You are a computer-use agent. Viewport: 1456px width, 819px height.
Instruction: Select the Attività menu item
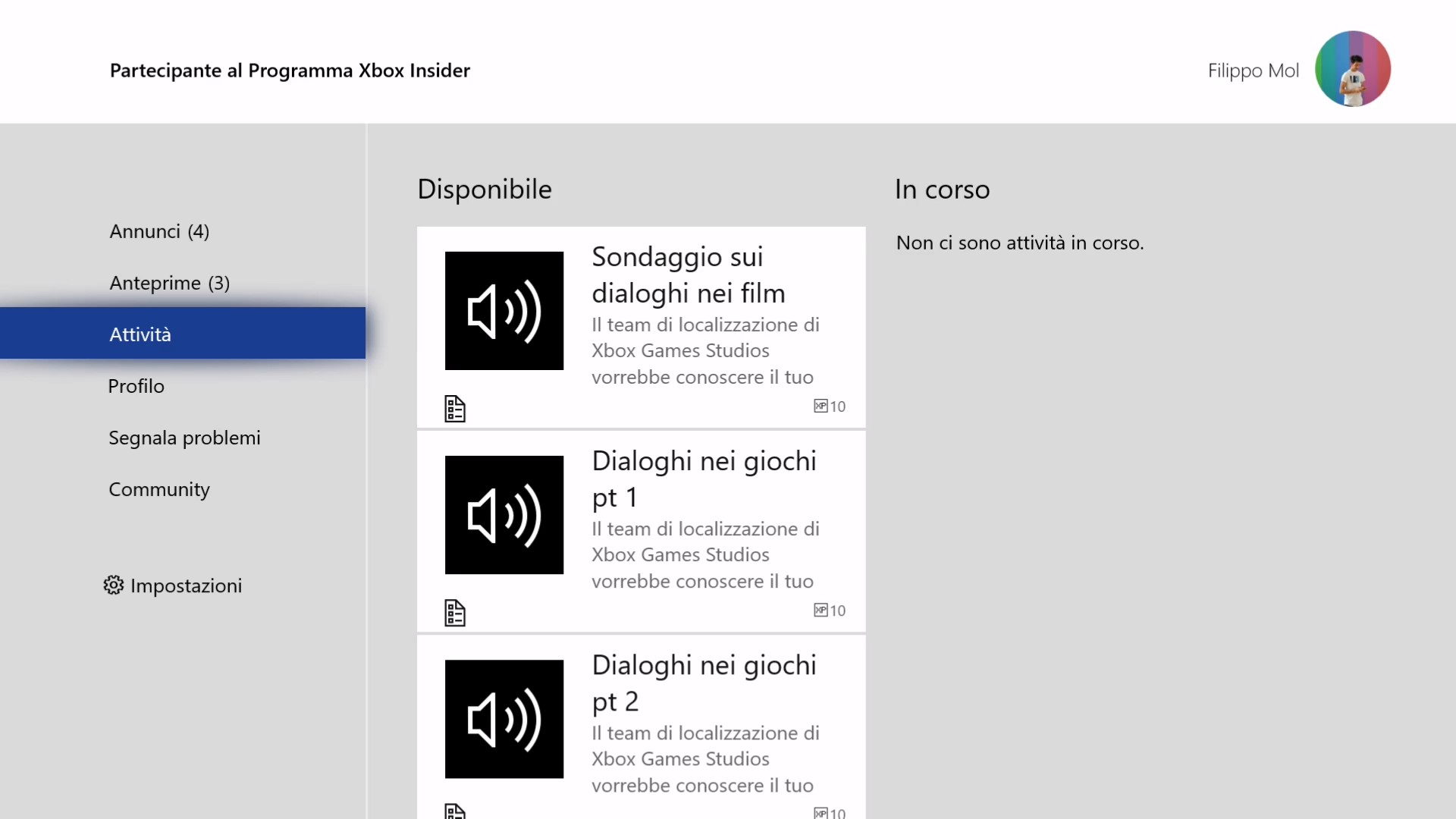pyautogui.click(x=182, y=333)
